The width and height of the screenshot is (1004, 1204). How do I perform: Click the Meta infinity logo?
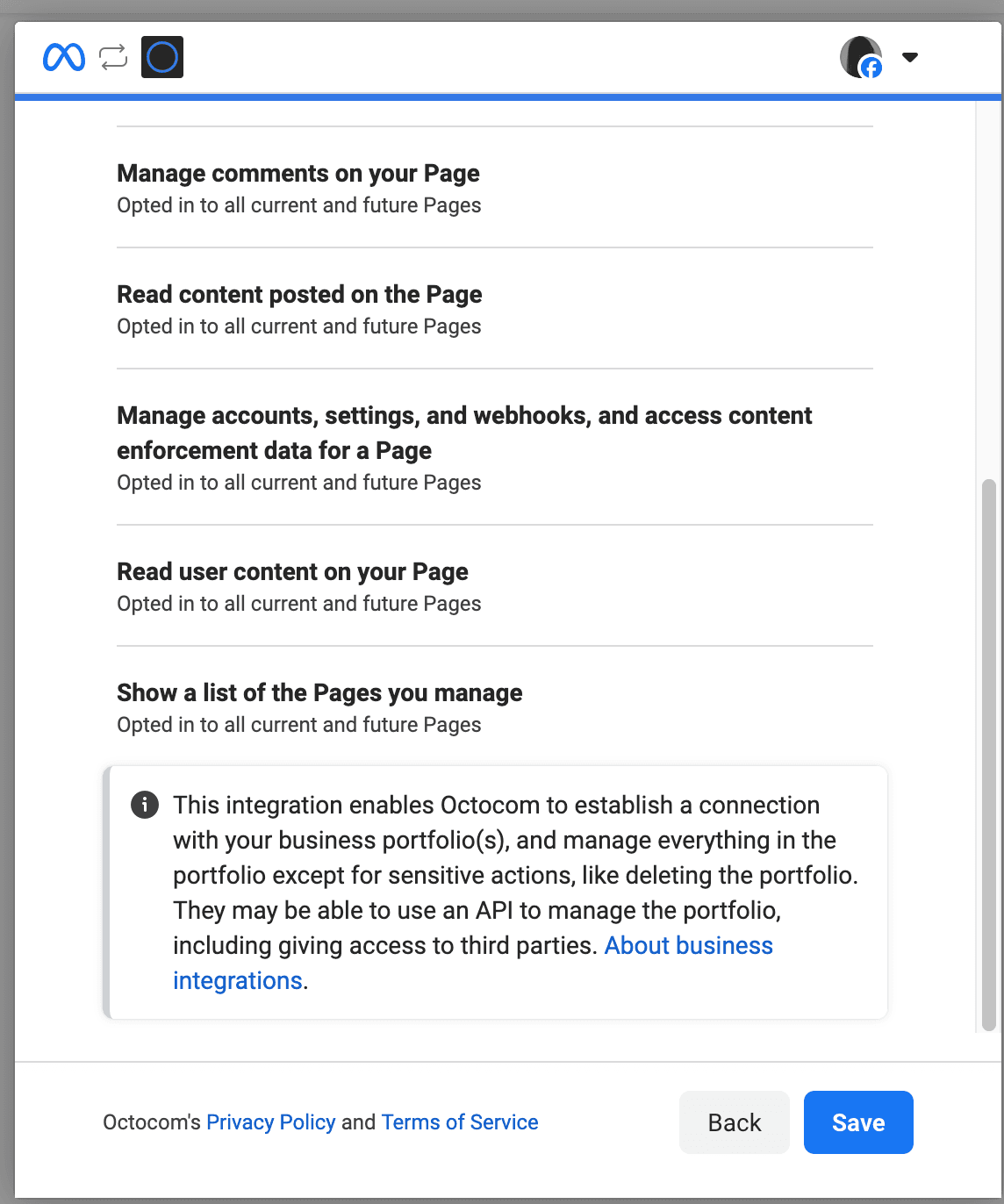62,57
